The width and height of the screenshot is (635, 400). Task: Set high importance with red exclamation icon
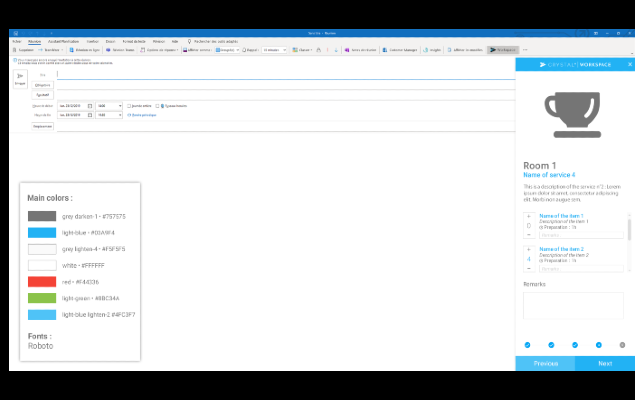coord(328,50)
